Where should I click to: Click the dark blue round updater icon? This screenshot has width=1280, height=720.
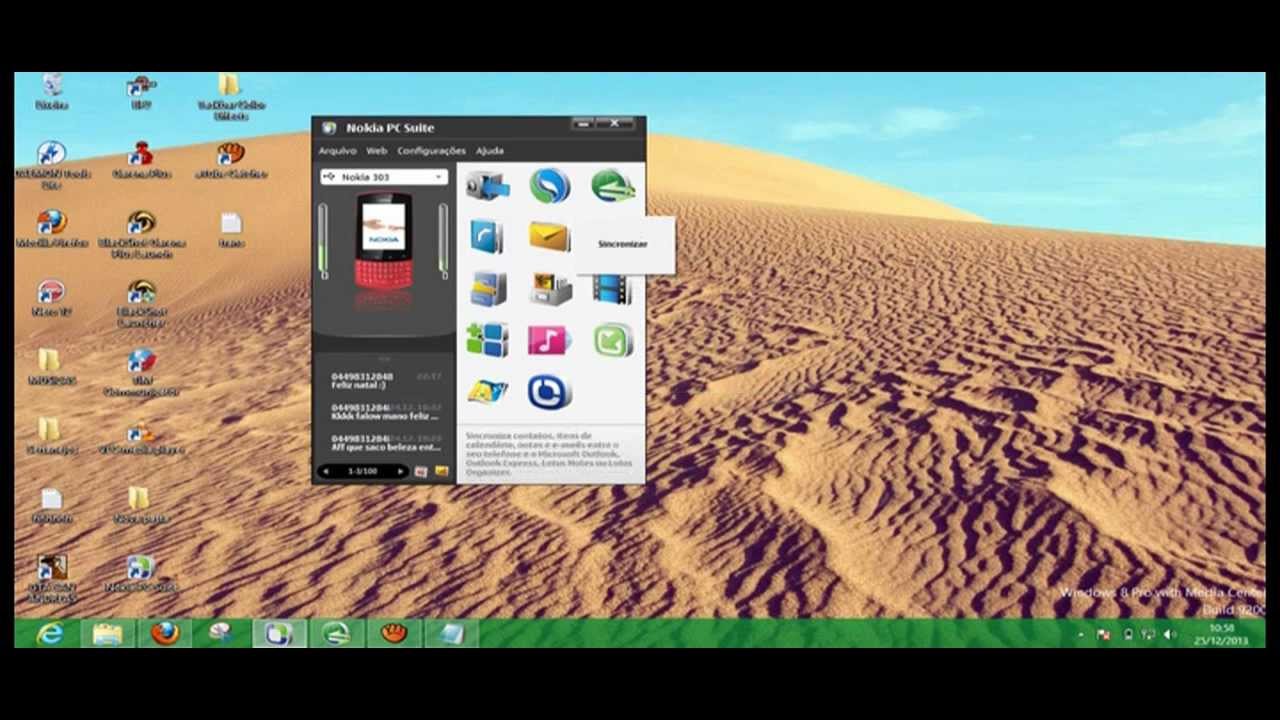[x=549, y=391]
